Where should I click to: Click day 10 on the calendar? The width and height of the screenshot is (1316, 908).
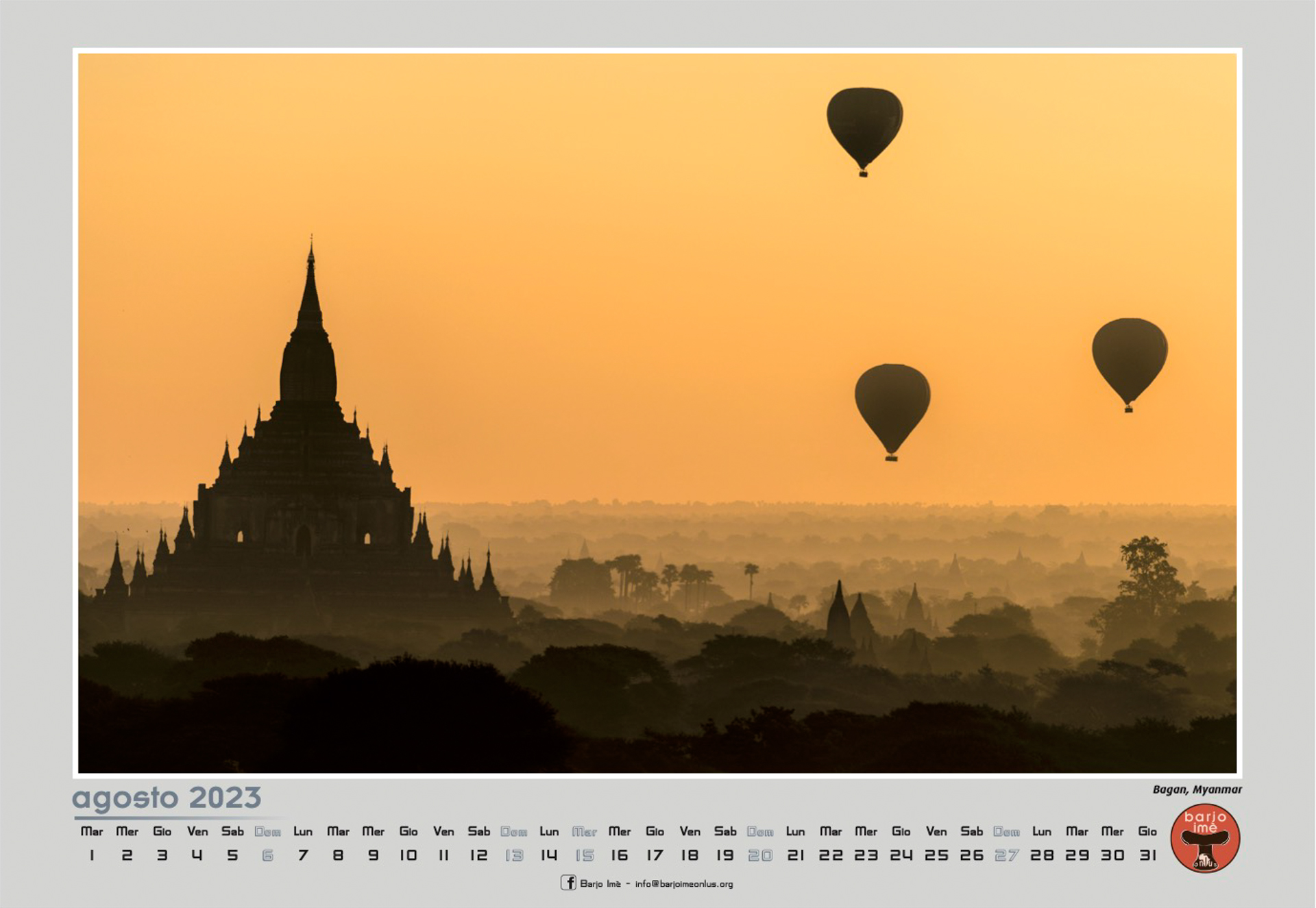pos(409,855)
